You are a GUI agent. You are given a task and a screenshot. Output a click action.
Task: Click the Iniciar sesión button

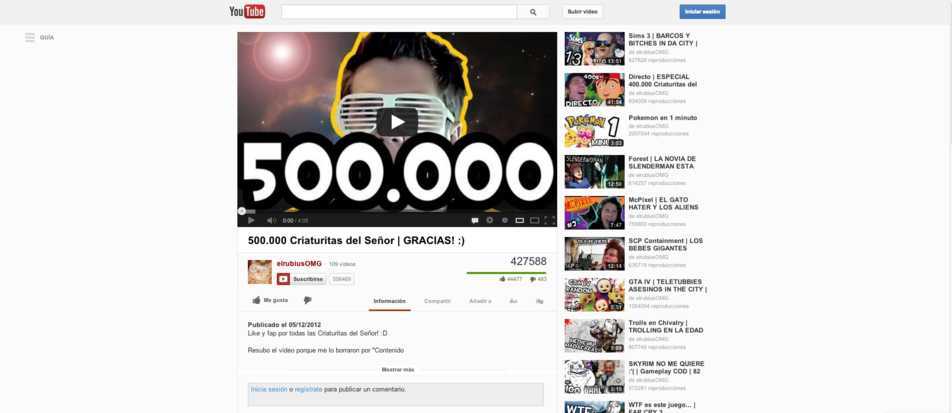(x=702, y=12)
